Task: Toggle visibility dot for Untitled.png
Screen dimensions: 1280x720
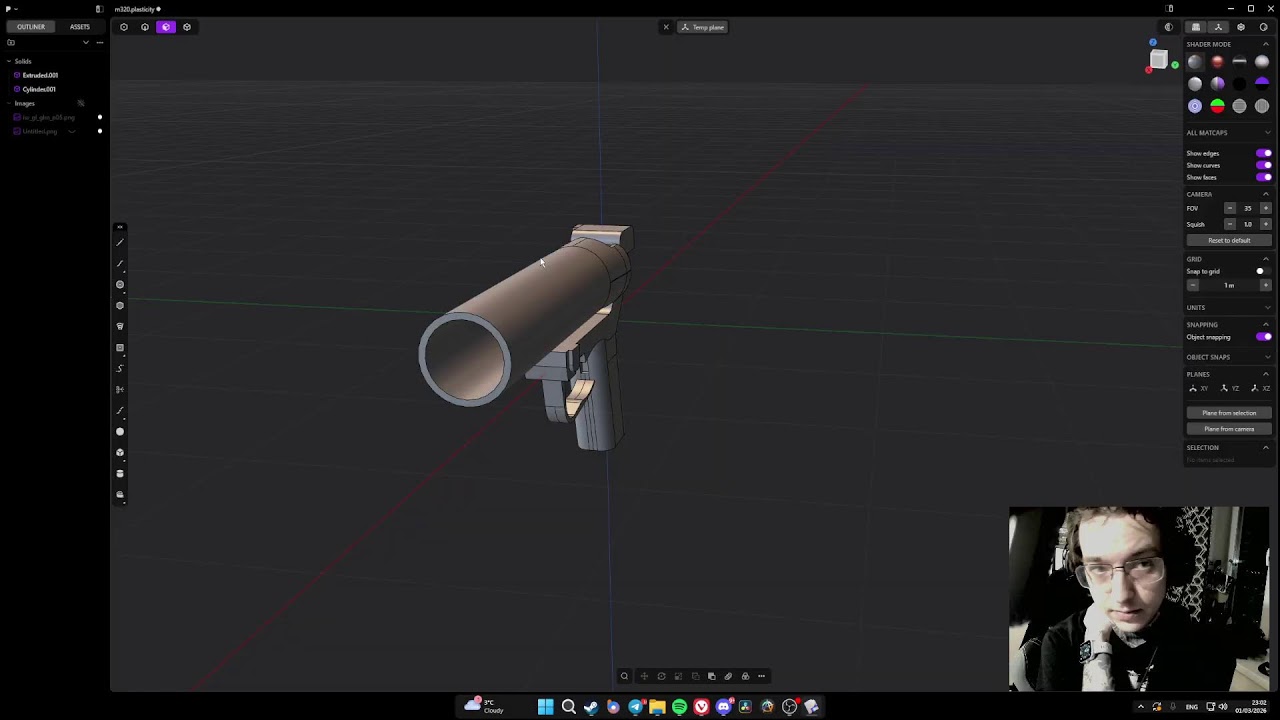Action: tap(99, 131)
